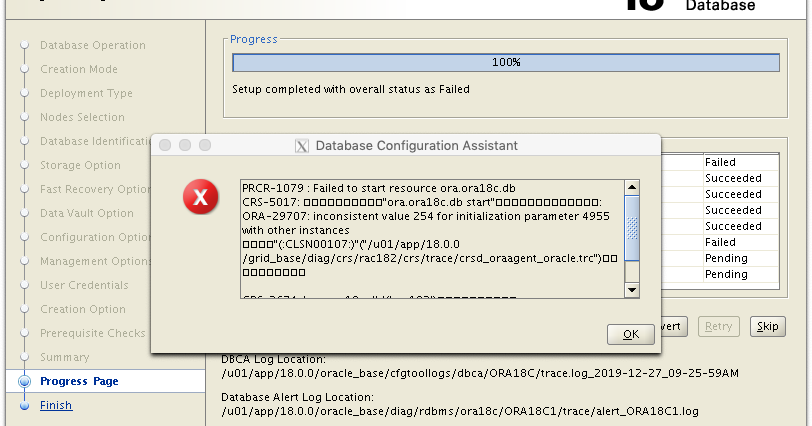Click the X11 icon in dialog title
This screenshot has width=812, height=426.
[x=302, y=146]
